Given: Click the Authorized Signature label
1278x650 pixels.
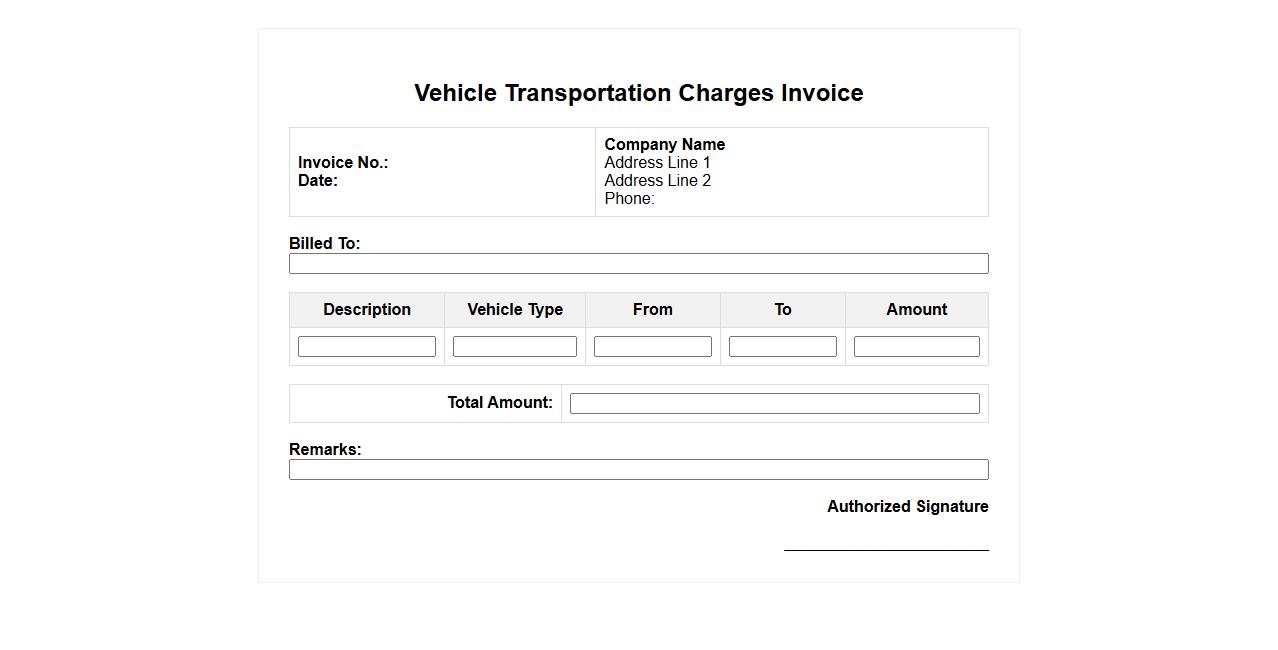Looking at the screenshot, I should (x=907, y=507).
